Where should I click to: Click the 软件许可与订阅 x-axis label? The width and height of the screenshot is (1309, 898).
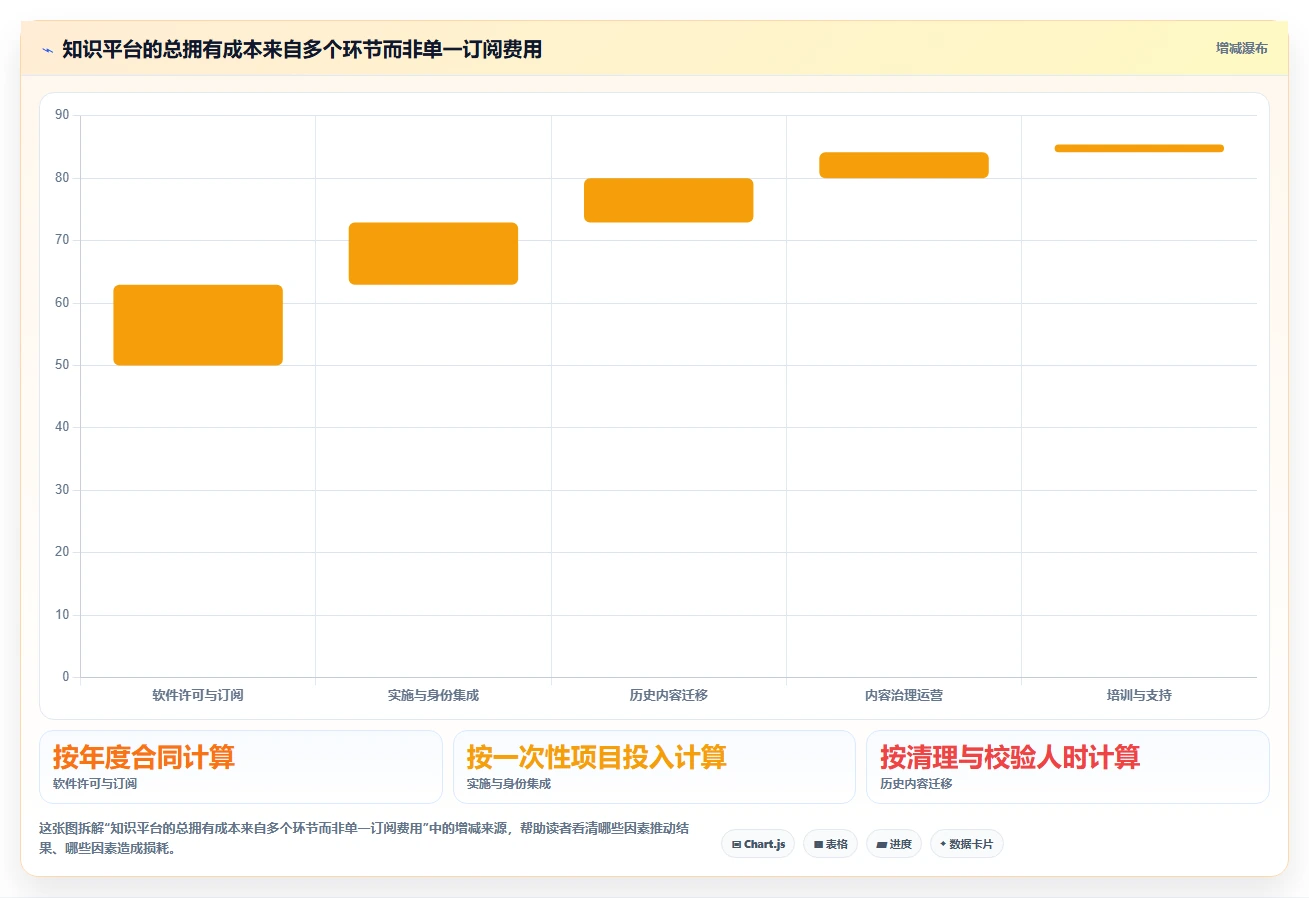(198, 695)
